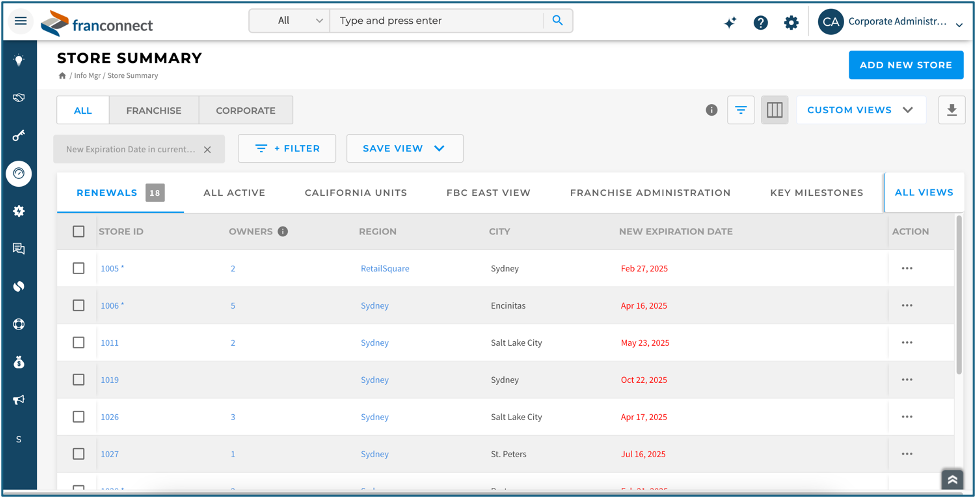
Task: Open action menu for store 1011
Action: tap(907, 342)
